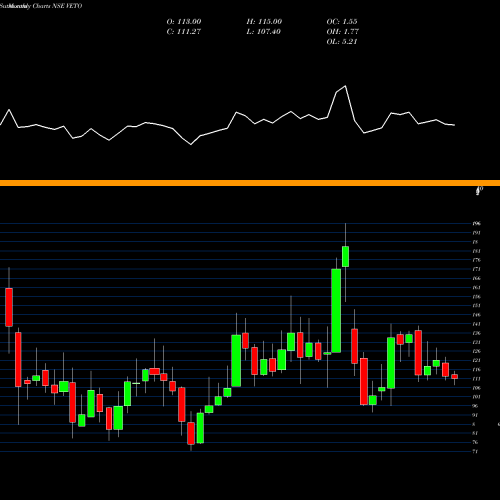Click the 71 price axis label
This screenshot has width=500, height=500.
tap(476, 451)
